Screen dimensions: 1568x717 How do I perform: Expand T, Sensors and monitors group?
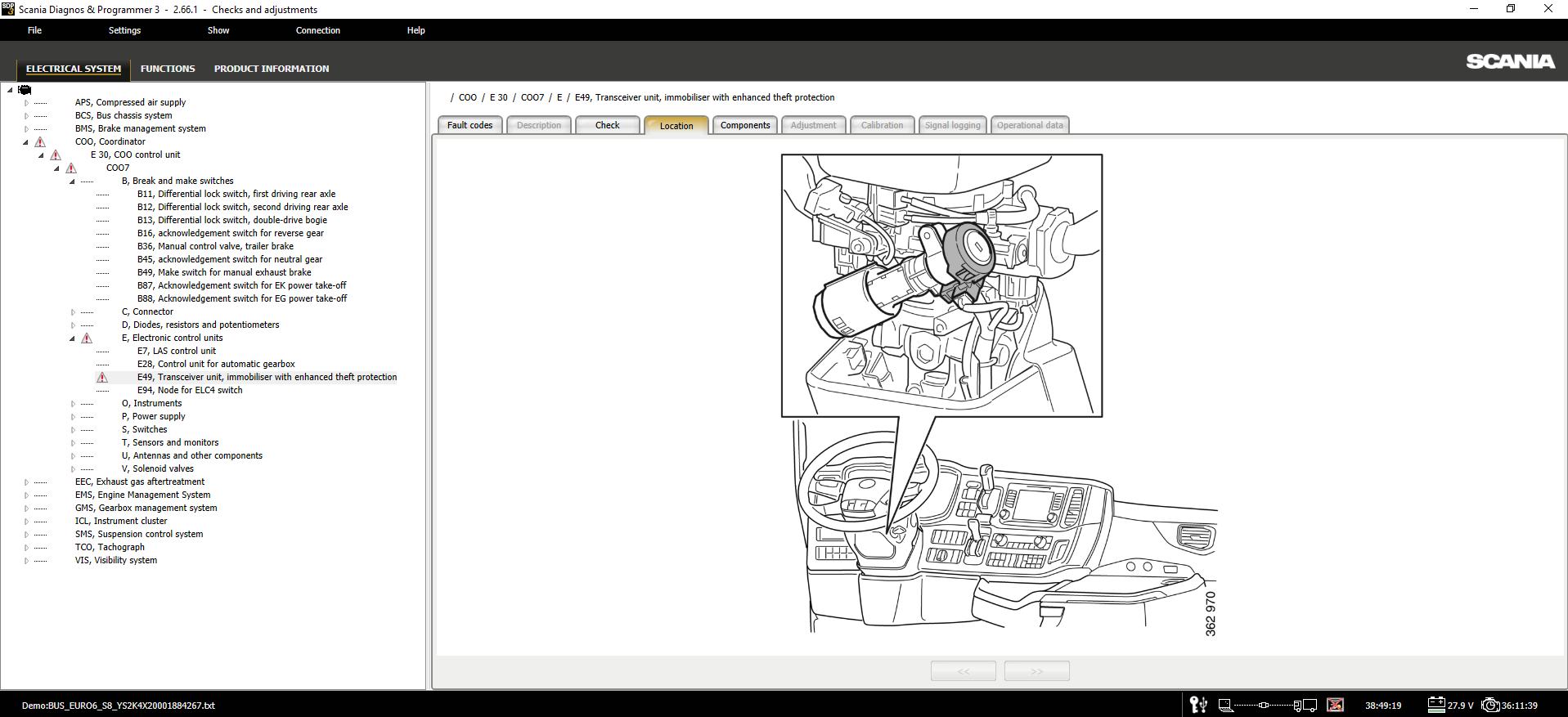(x=73, y=443)
